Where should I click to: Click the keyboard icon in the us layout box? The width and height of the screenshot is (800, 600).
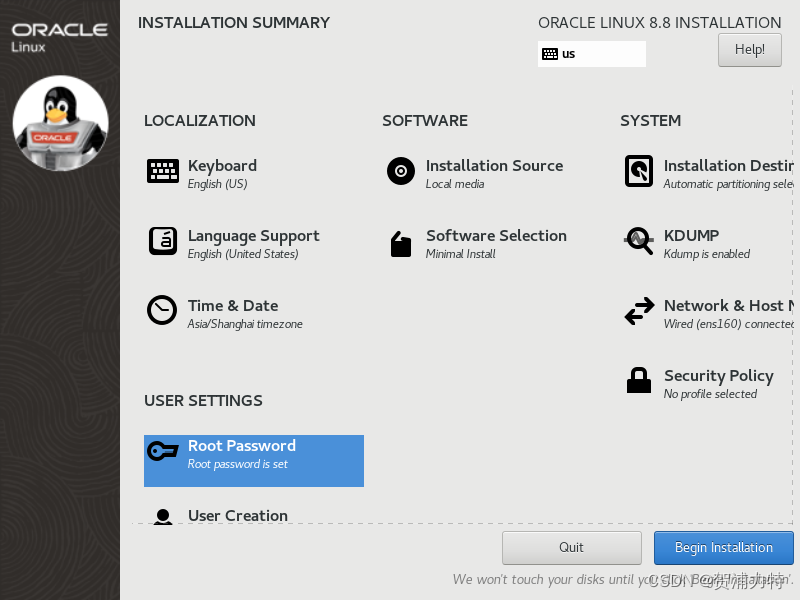(x=550, y=54)
